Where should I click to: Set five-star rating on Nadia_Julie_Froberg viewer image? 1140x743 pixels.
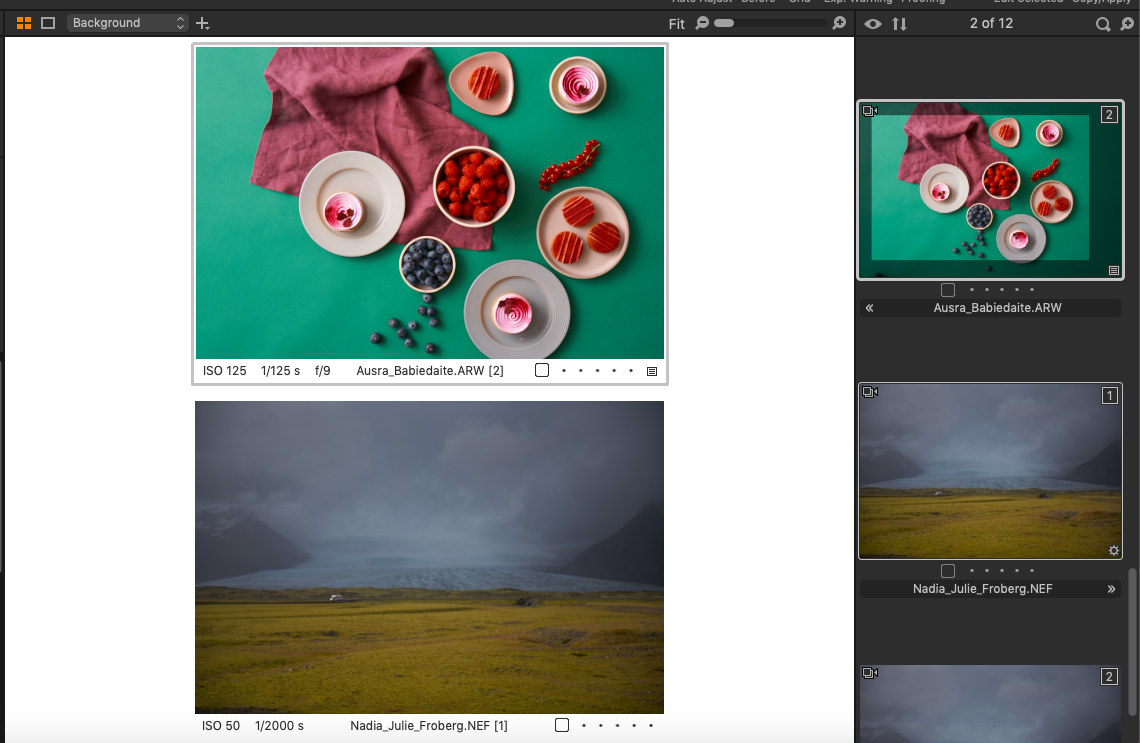click(651, 726)
